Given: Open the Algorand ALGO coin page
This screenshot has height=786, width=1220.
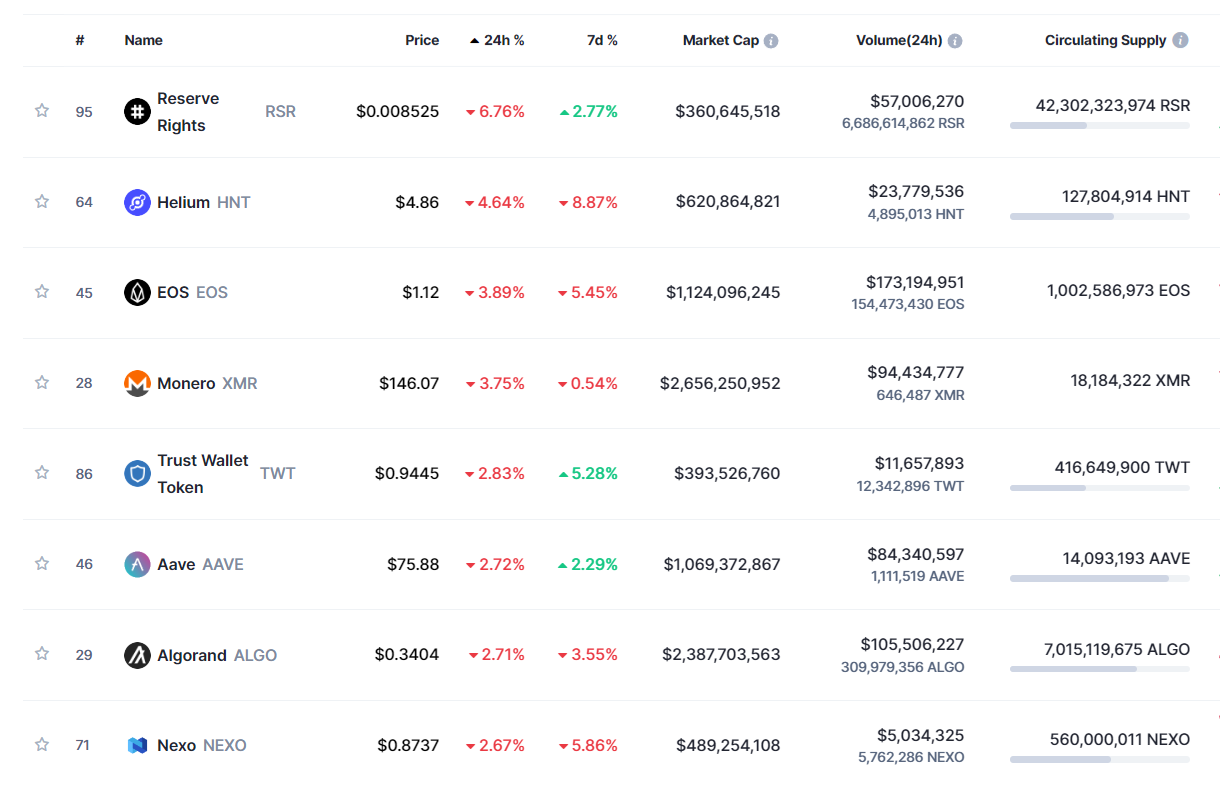Looking at the screenshot, I should click(x=192, y=655).
